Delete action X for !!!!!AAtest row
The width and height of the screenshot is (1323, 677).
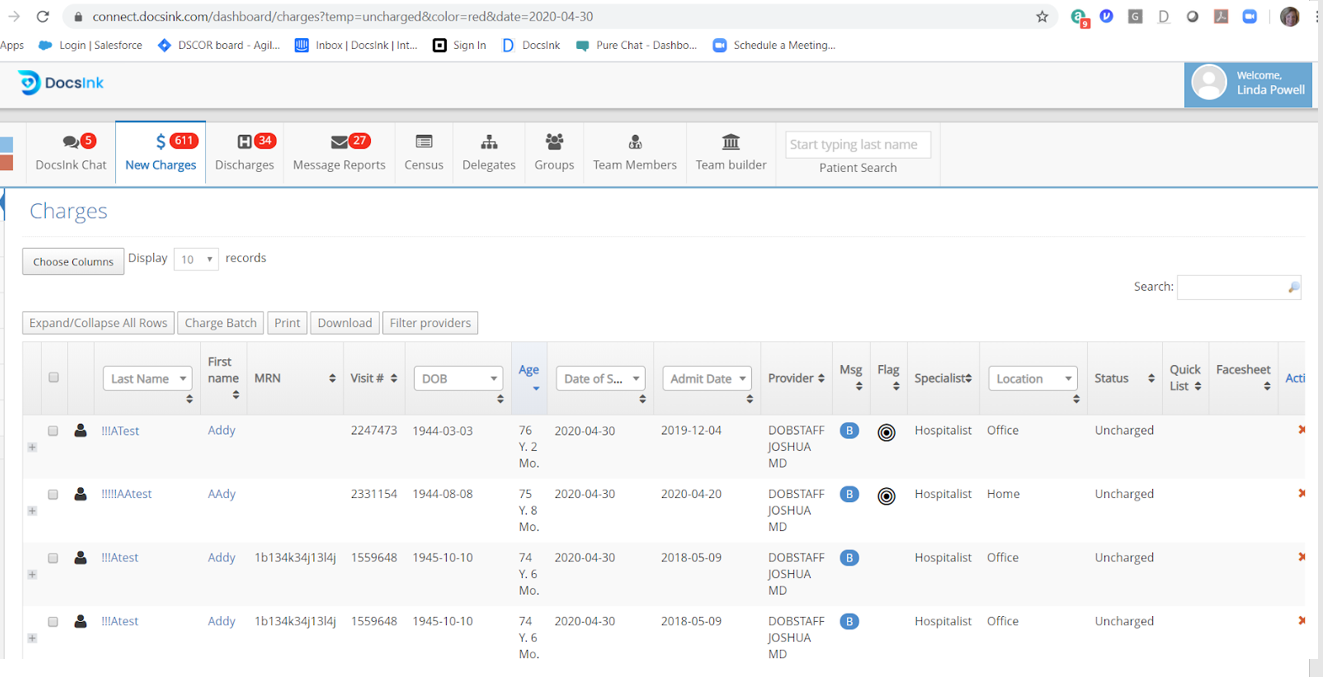click(1301, 493)
